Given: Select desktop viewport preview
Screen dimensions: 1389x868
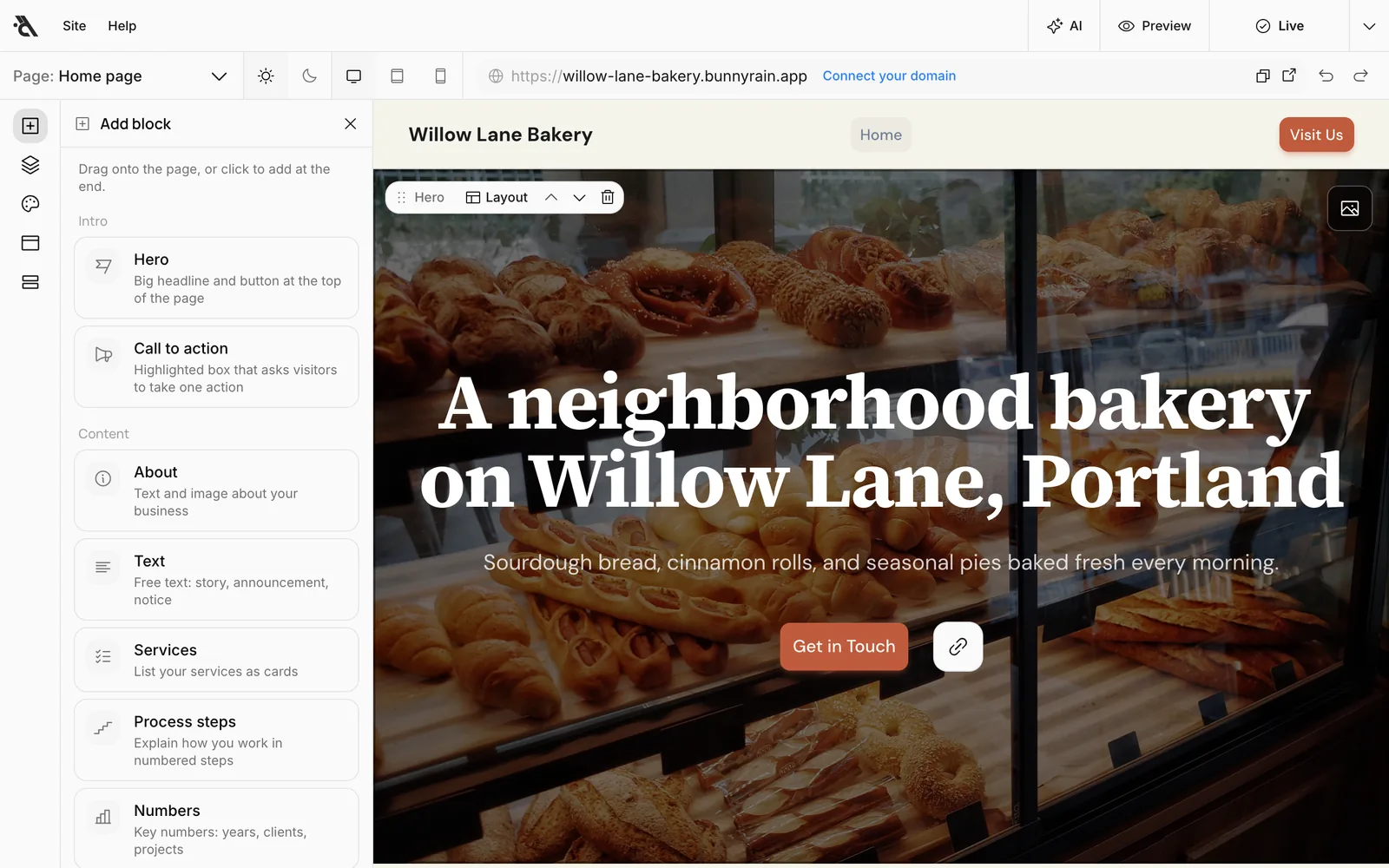Looking at the screenshot, I should coord(353,76).
